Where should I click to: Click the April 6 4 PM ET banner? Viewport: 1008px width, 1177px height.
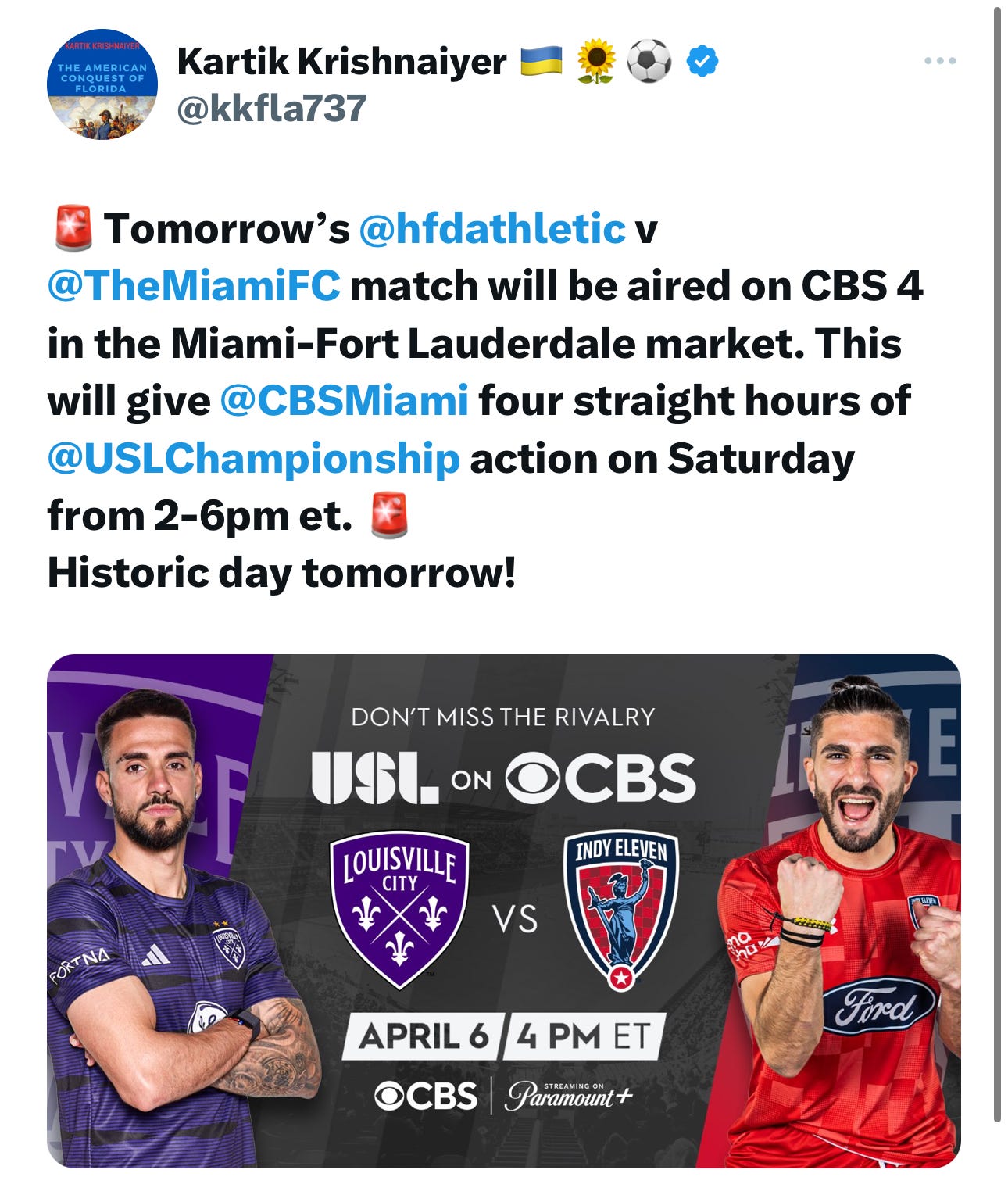point(504,1036)
